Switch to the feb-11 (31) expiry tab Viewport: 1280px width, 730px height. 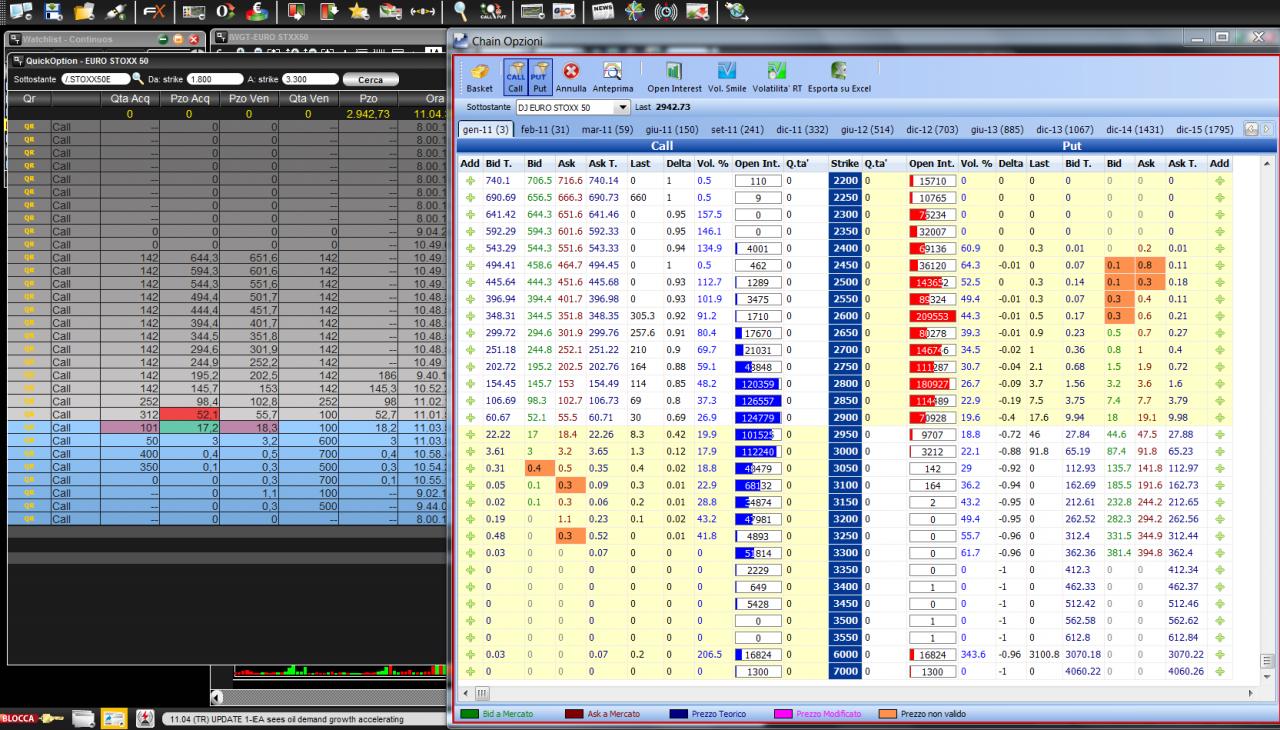click(544, 129)
